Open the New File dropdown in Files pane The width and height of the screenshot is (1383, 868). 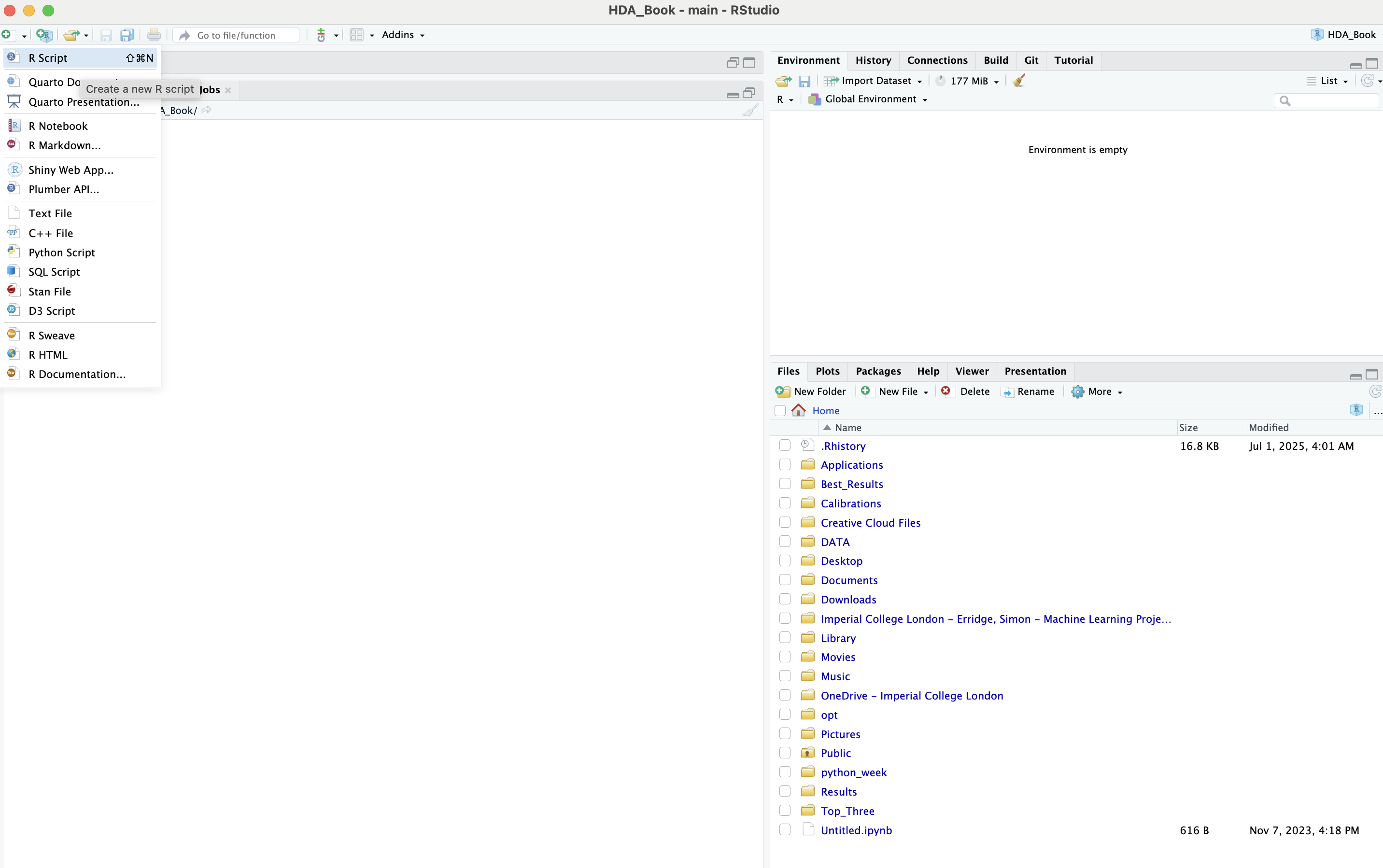pyautogui.click(x=895, y=392)
